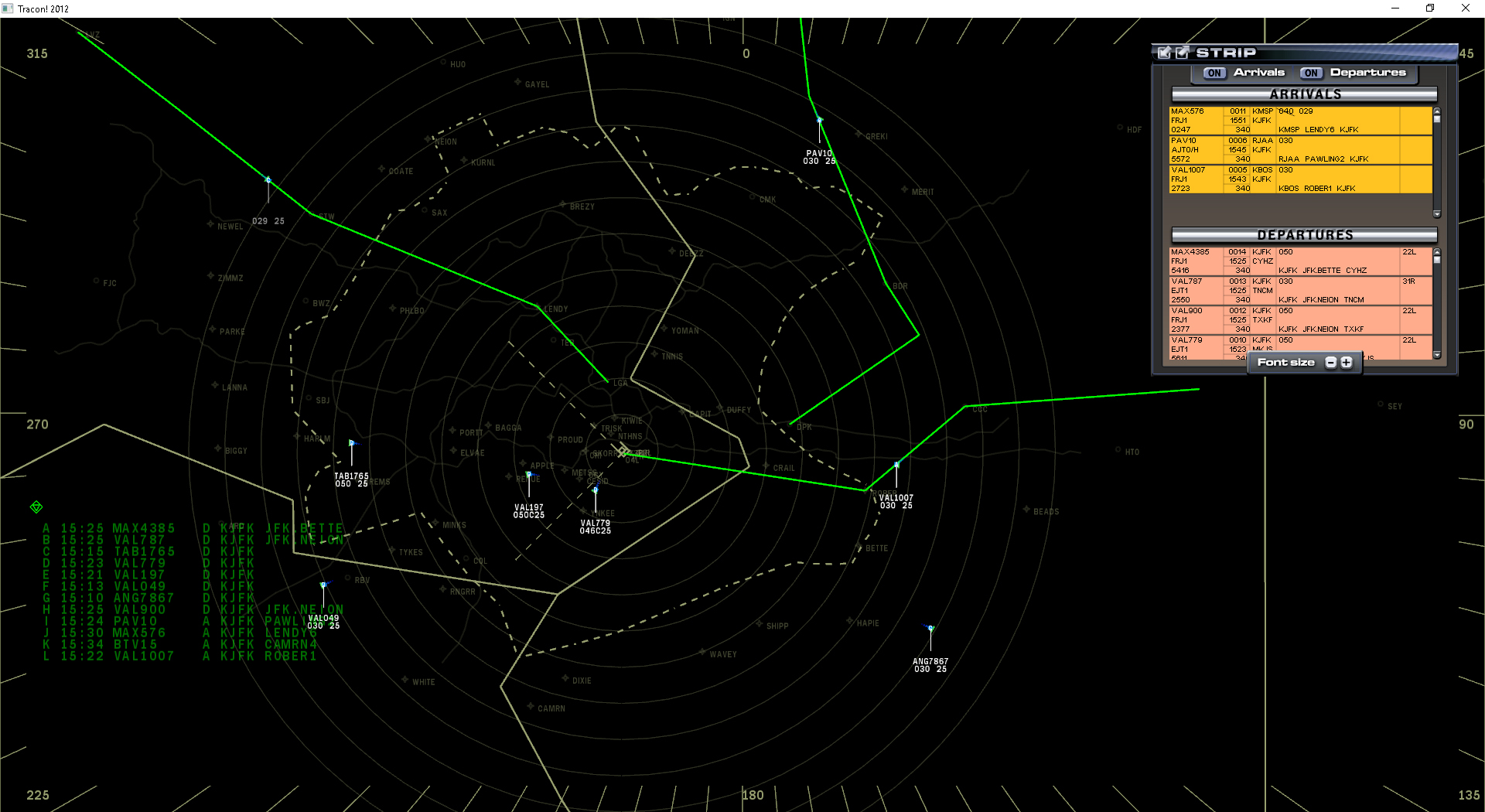Select the VAL1007 aircraft target

pyautogui.click(x=896, y=464)
